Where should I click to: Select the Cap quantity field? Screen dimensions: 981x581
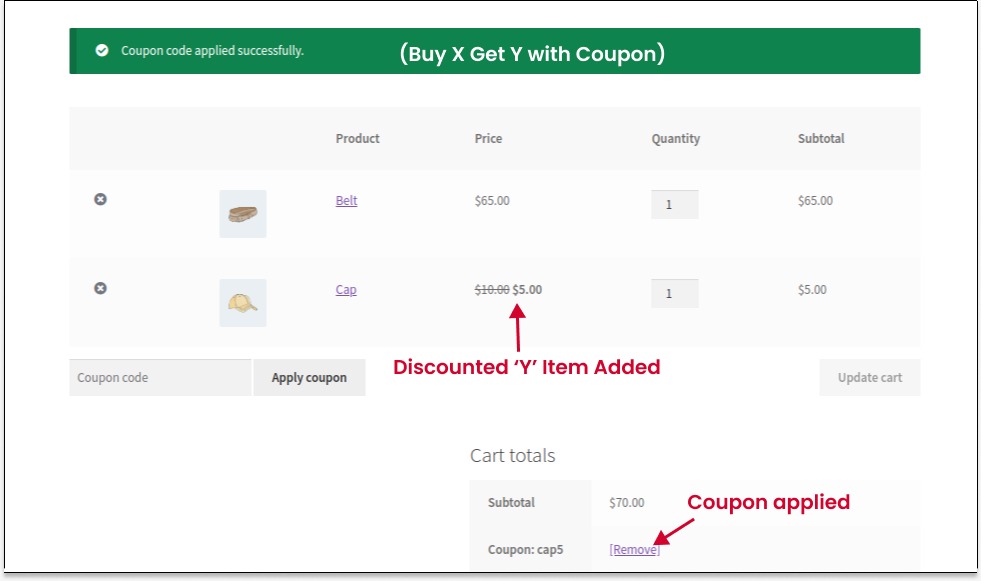coord(673,293)
